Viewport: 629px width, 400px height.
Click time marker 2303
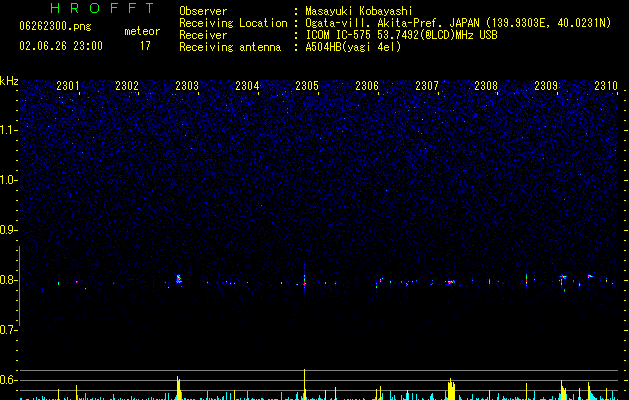187,86
